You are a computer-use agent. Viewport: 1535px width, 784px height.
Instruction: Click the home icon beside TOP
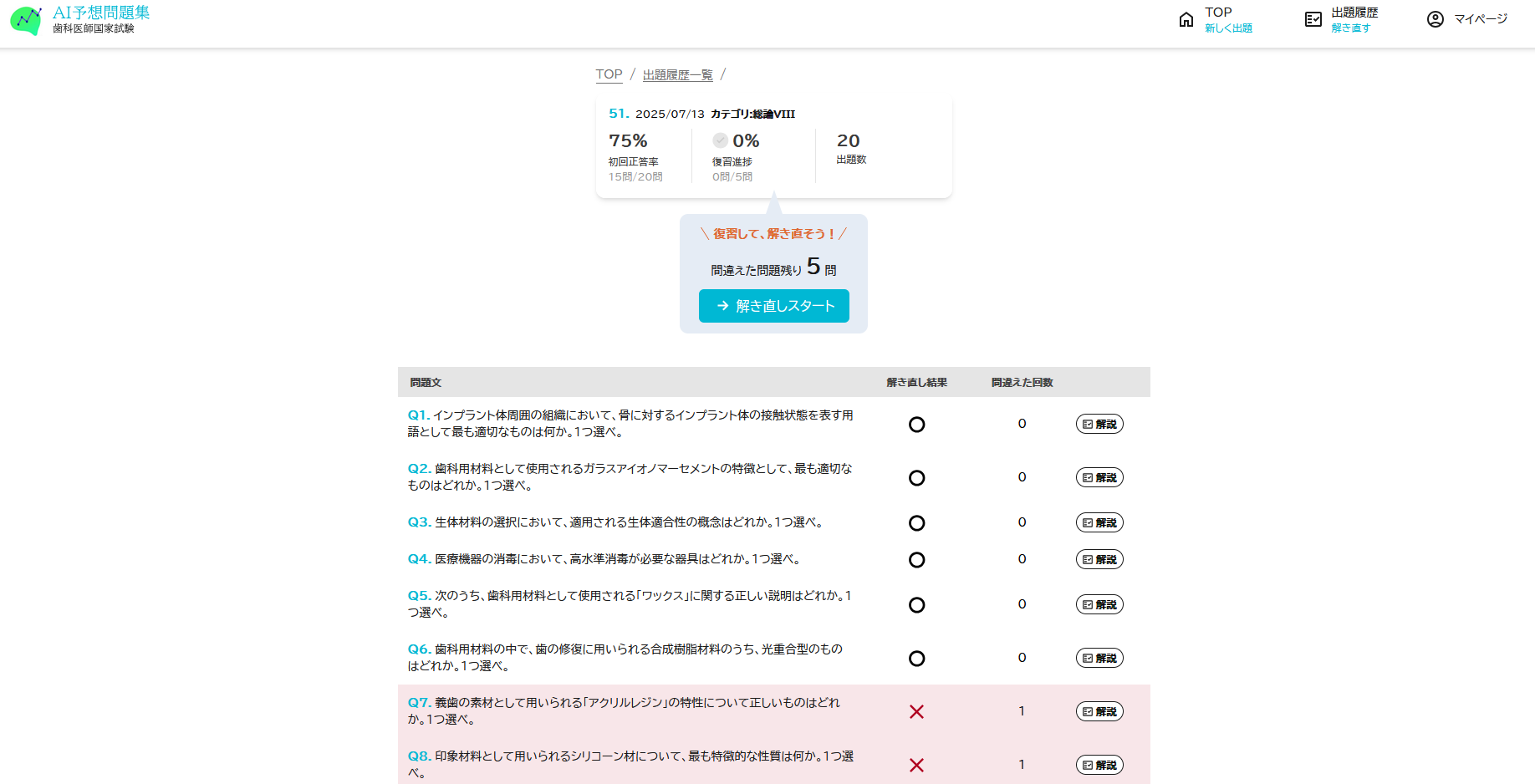coord(1186,18)
